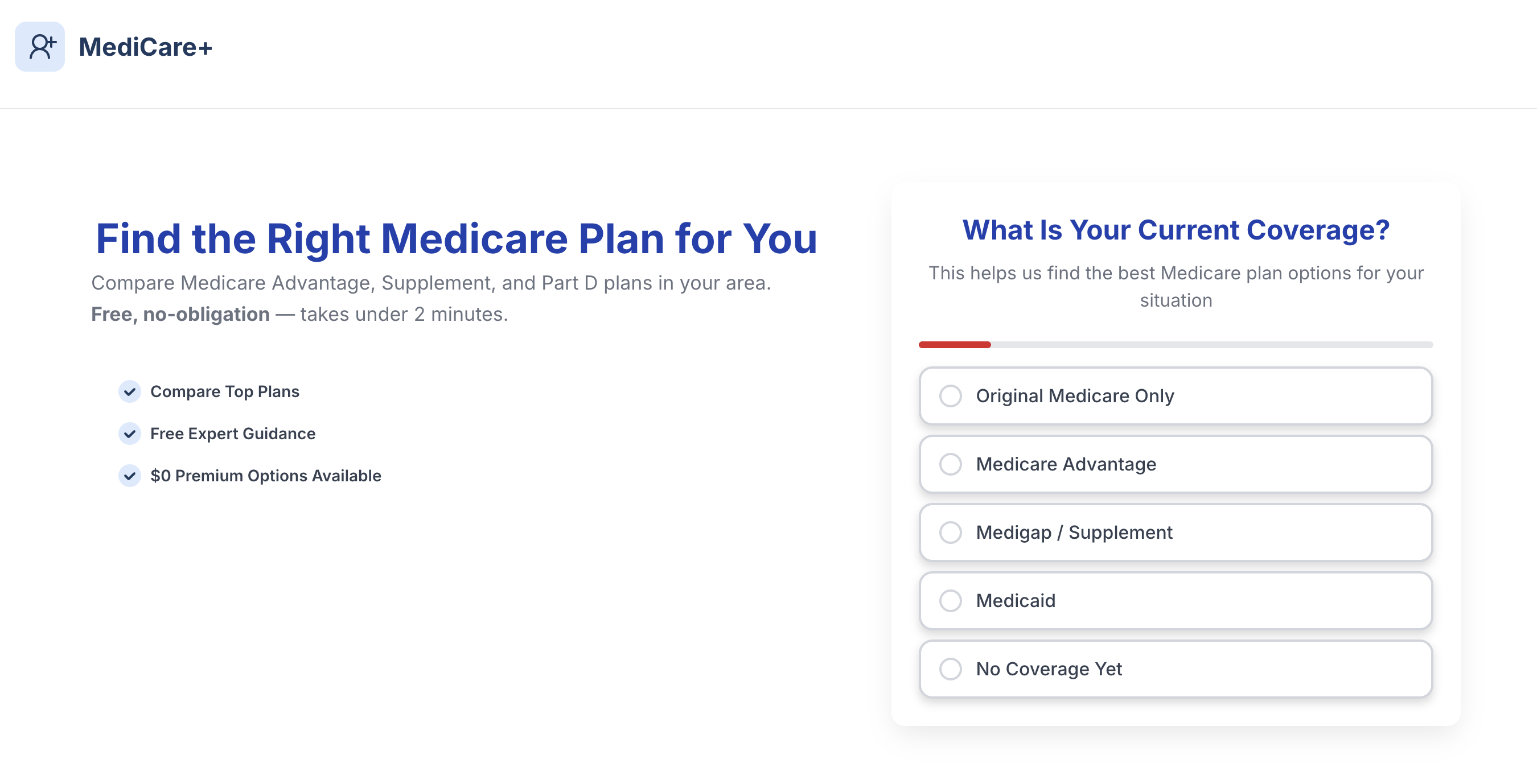Select the Original Medicare Only radio button
1537x784 pixels.
(951, 396)
